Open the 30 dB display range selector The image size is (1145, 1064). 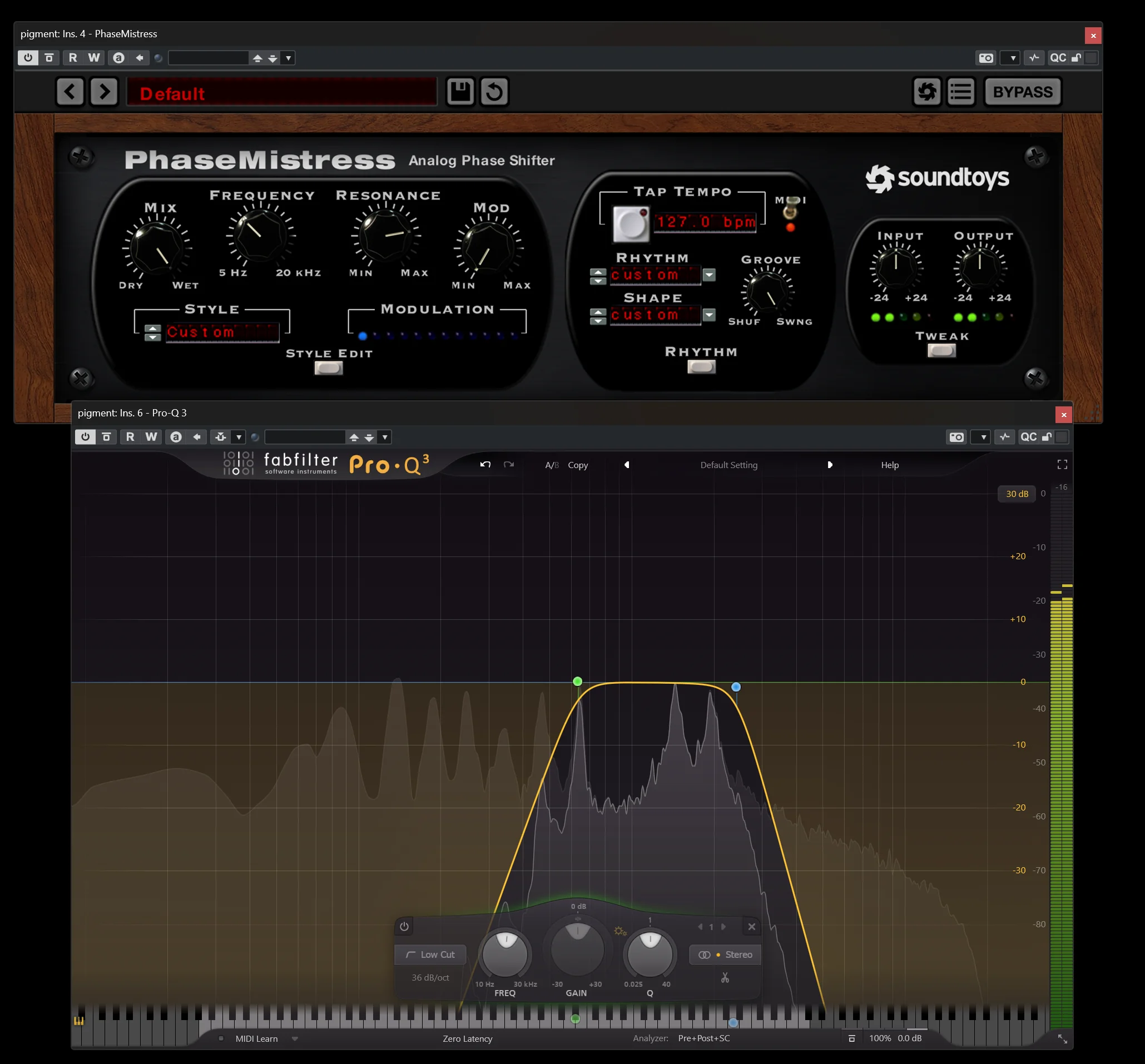(x=1017, y=494)
